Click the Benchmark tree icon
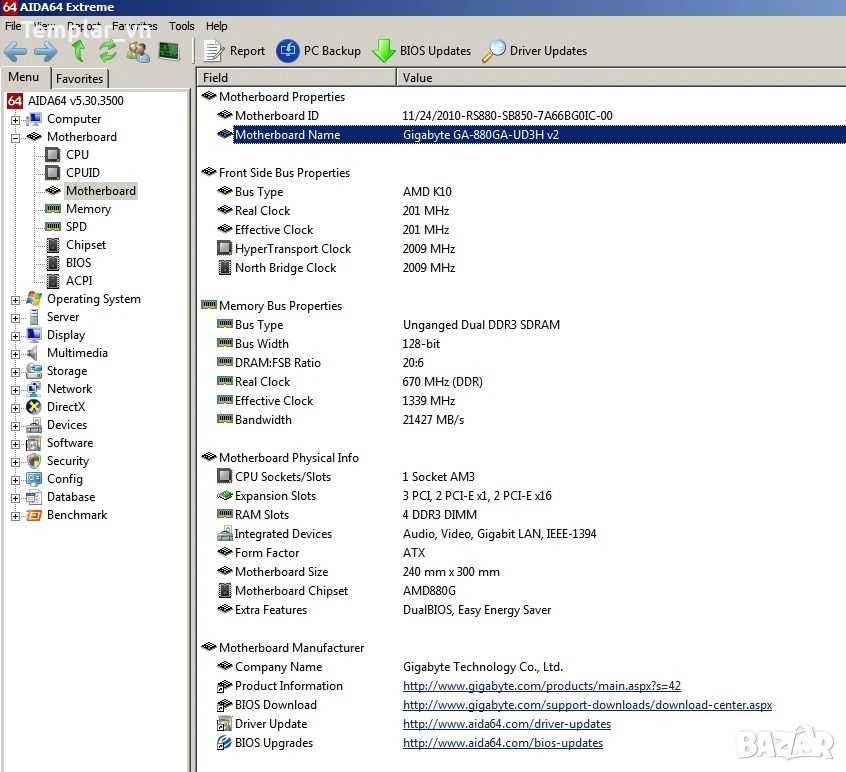This screenshot has width=846, height=772. tap(34, 515)
